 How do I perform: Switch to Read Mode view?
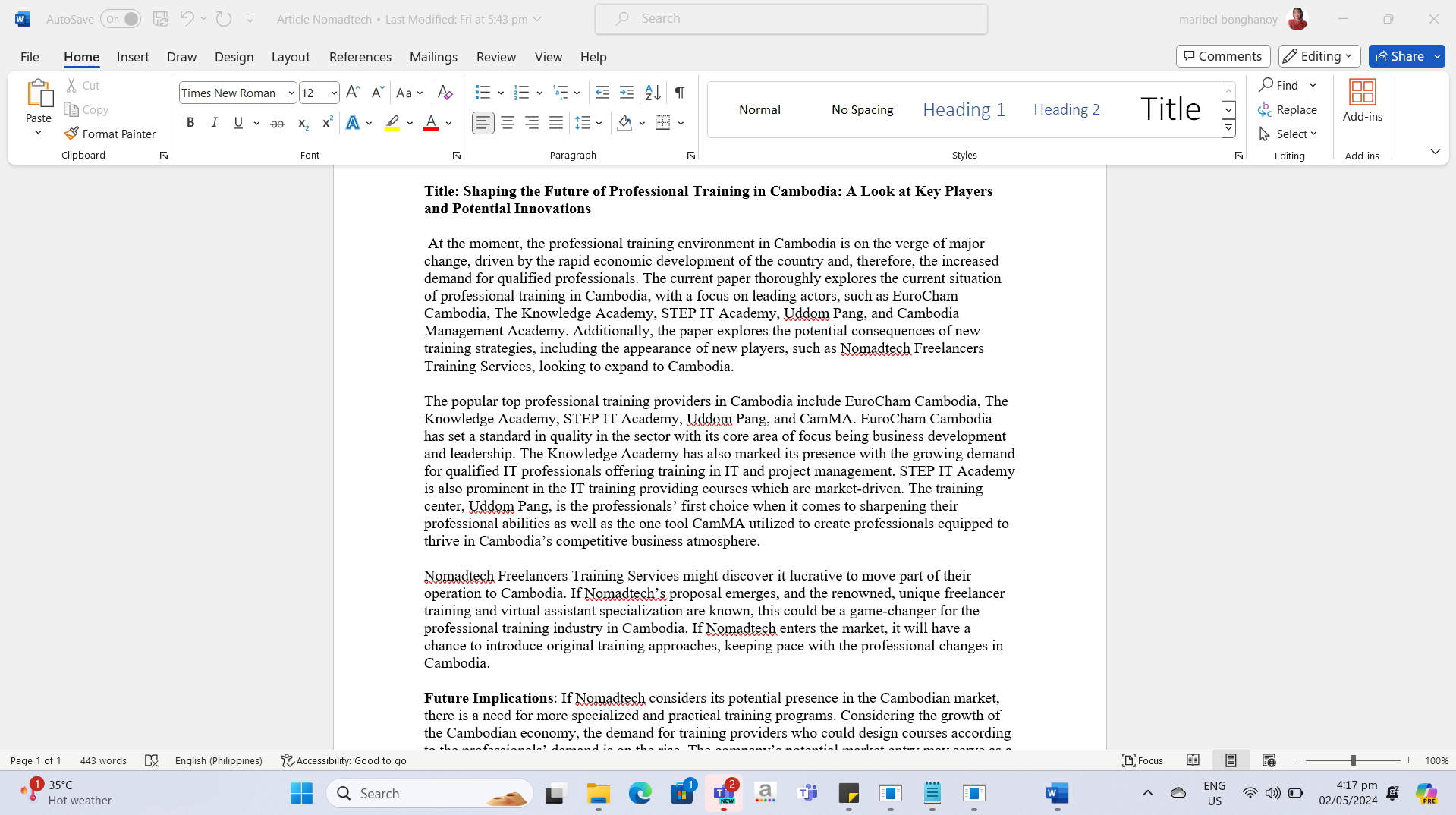(1193, 760)
